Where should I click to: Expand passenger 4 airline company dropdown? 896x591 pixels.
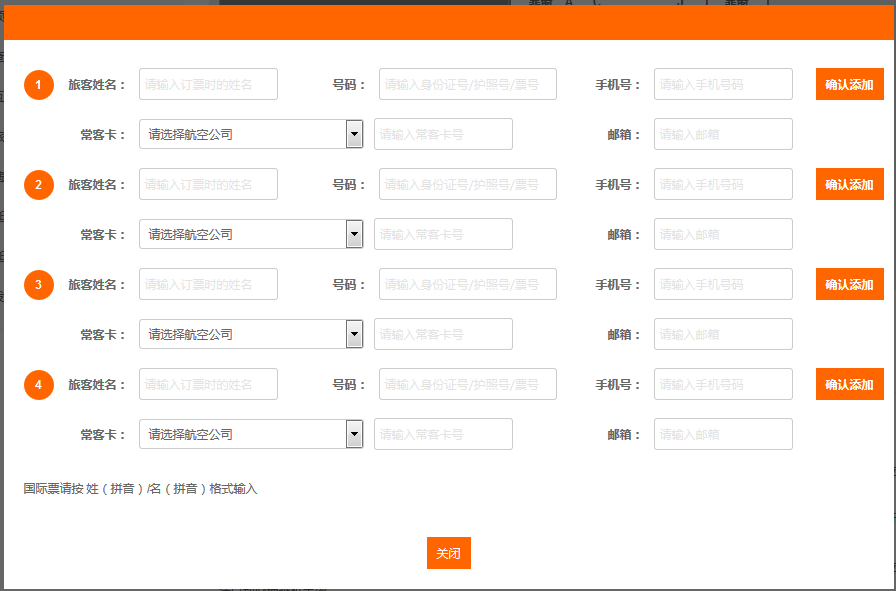click(x=250, y=434)
